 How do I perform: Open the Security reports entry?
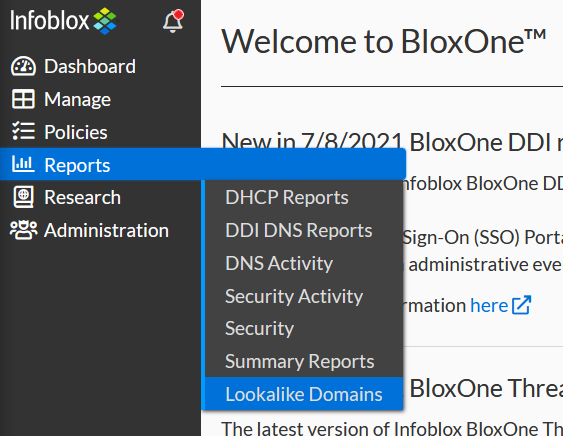tap(304, 328)
